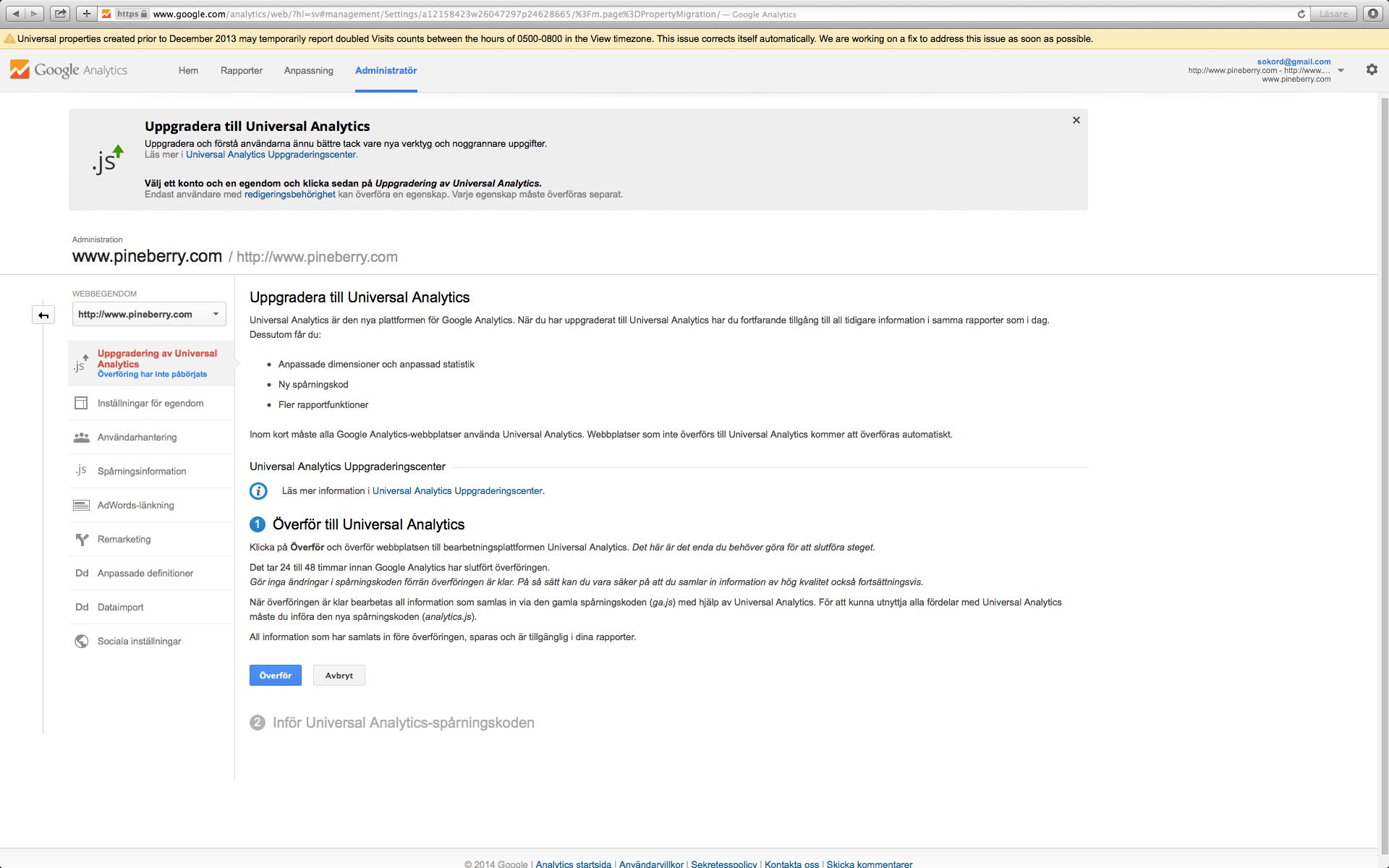Open Sekretesspolicy footer link
The width and height of the screenshot is (1389, 868).
[x=724, y=864]
